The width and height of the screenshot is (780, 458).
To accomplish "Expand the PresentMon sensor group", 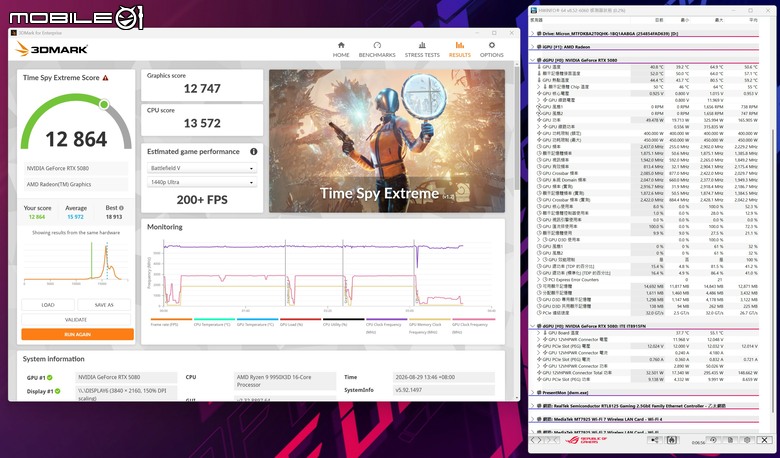I will pyautogui.click(x=533, y=393).
